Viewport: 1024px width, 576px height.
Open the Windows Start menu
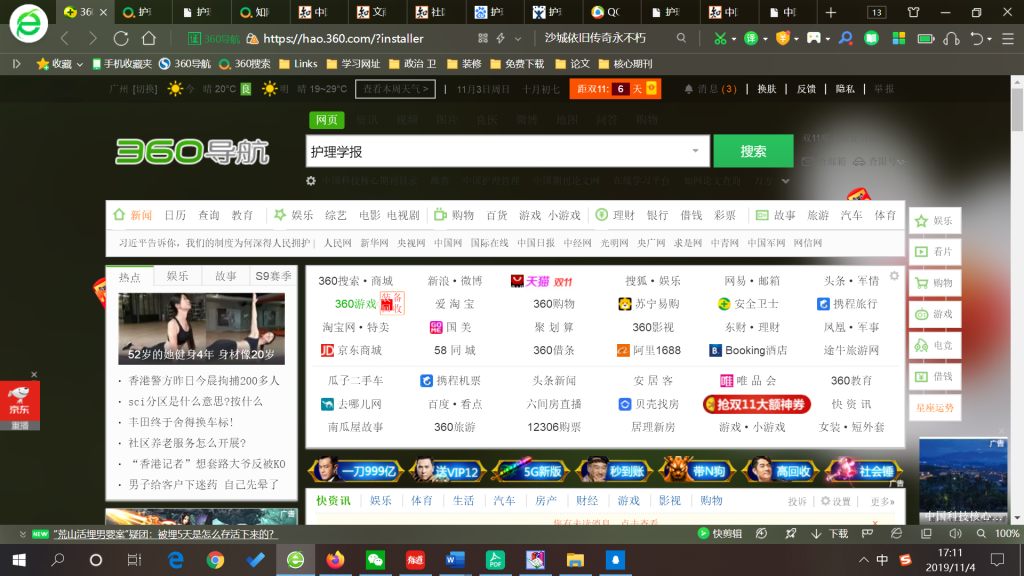coord(19,560)
